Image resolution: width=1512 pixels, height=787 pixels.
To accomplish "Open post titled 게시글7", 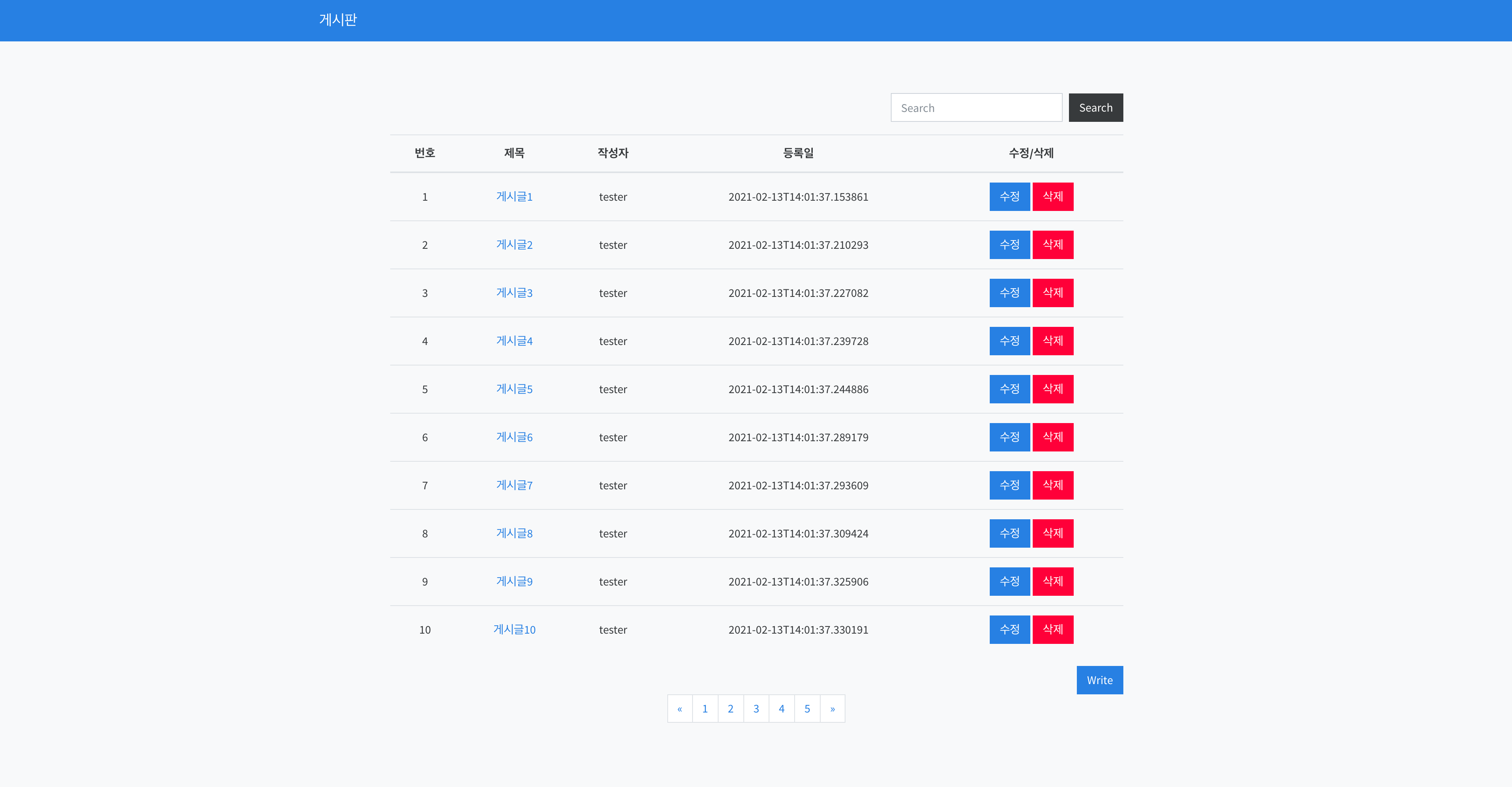I will pos(514,486).
